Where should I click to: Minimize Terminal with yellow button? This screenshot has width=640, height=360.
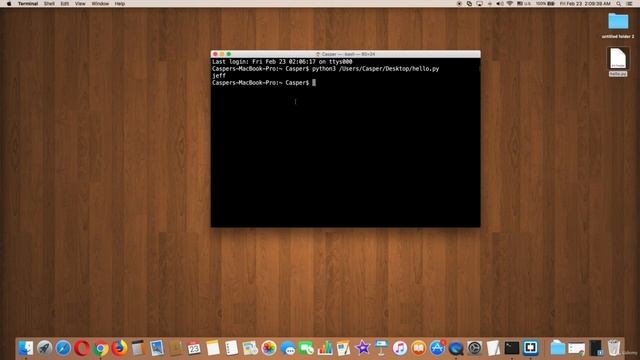click(222, 54)
